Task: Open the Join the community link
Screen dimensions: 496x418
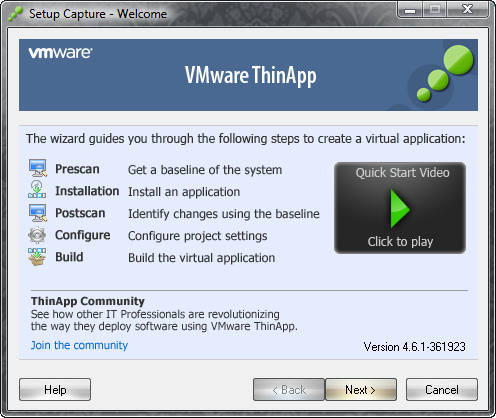Action: 79,345
